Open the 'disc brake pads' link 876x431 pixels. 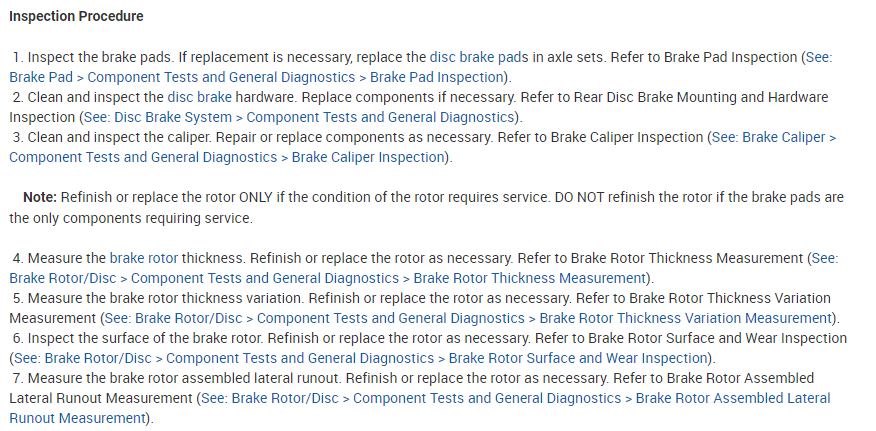(x=474, y=59)
